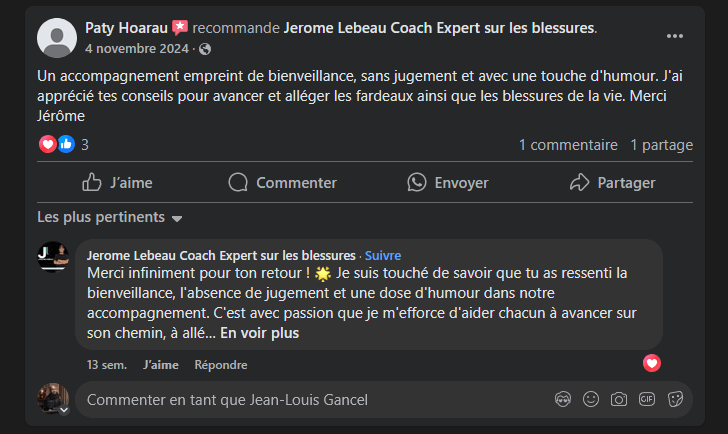The width and height of the screenshot is (728, 434).
Task: Click the globe public audience icon
Action: 205,48
